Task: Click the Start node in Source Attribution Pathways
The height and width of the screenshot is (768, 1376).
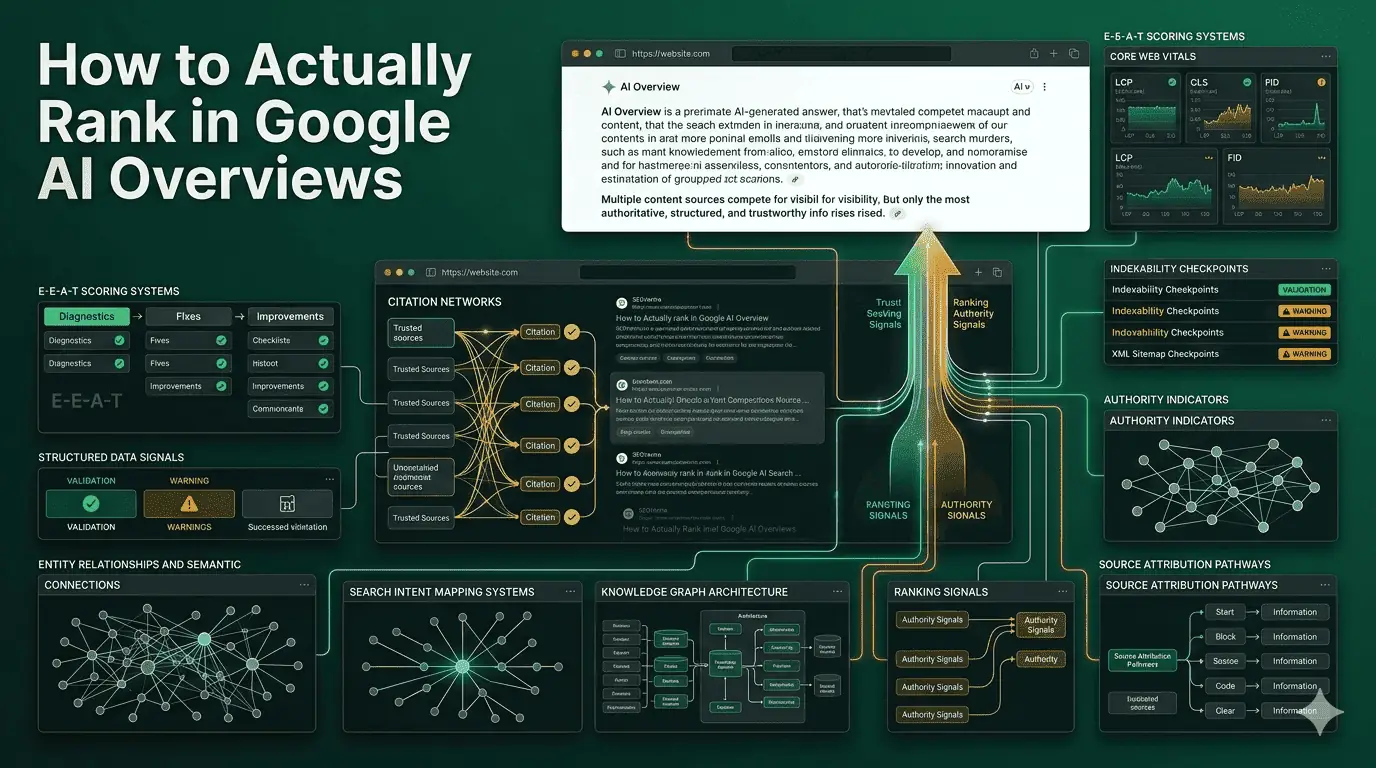Action: pos(1225,612)
